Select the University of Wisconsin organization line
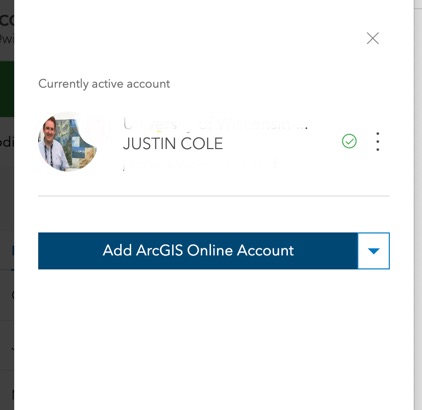The height and width of the screenshot is (410, 422). click(x=216, y=124)
